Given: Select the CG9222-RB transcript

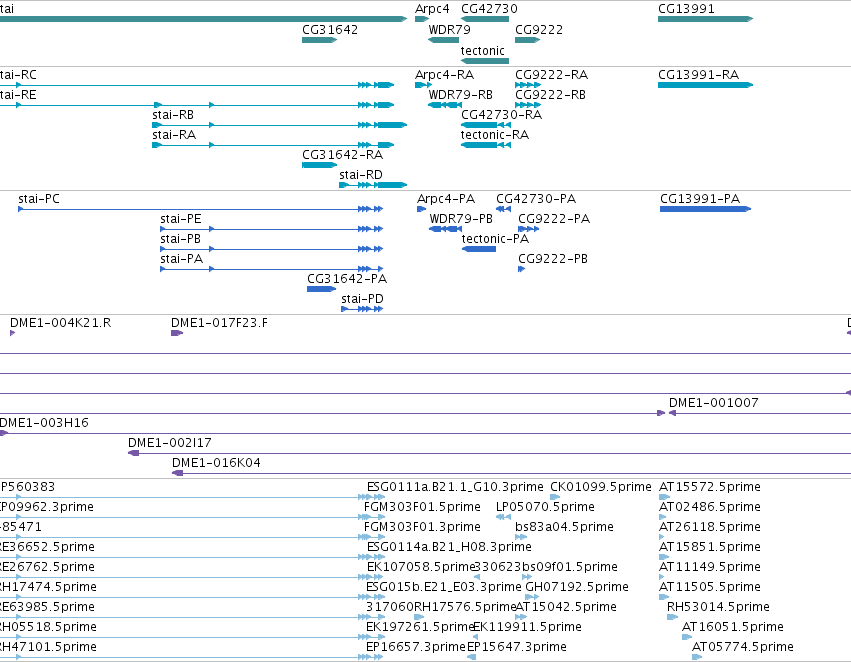Looking at the screenshot, I should pos(528,105).
